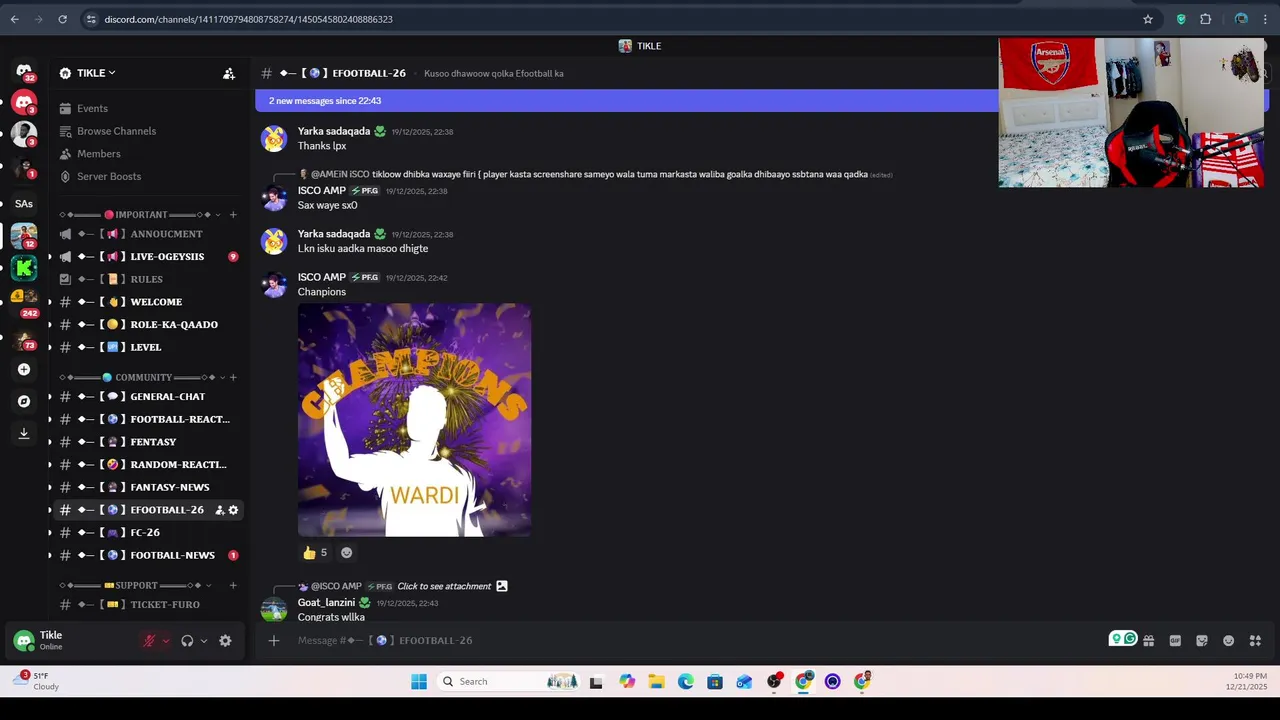Screen dimensions: 1280x720
Task: Add reaction smiley below Champions image
Action: [347, 553]
